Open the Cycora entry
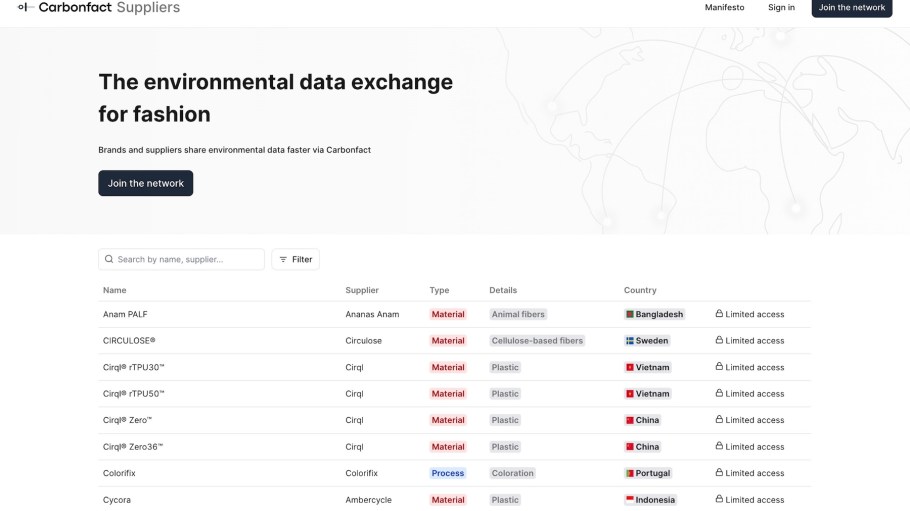Screen dimensions: 910x511 [x=117, y=500]
